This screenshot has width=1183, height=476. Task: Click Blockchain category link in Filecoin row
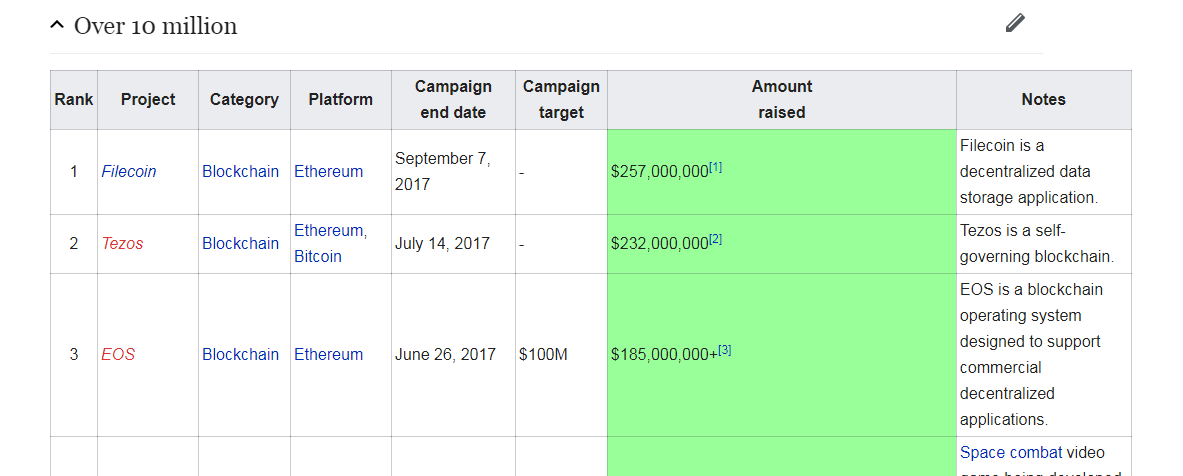(x=240, y=171)
